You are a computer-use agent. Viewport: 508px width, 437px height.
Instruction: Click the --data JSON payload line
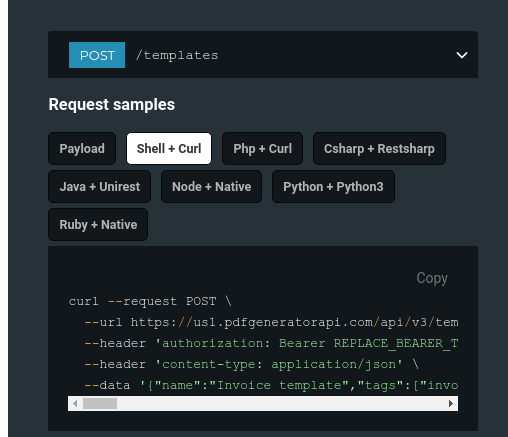[271, 385]
